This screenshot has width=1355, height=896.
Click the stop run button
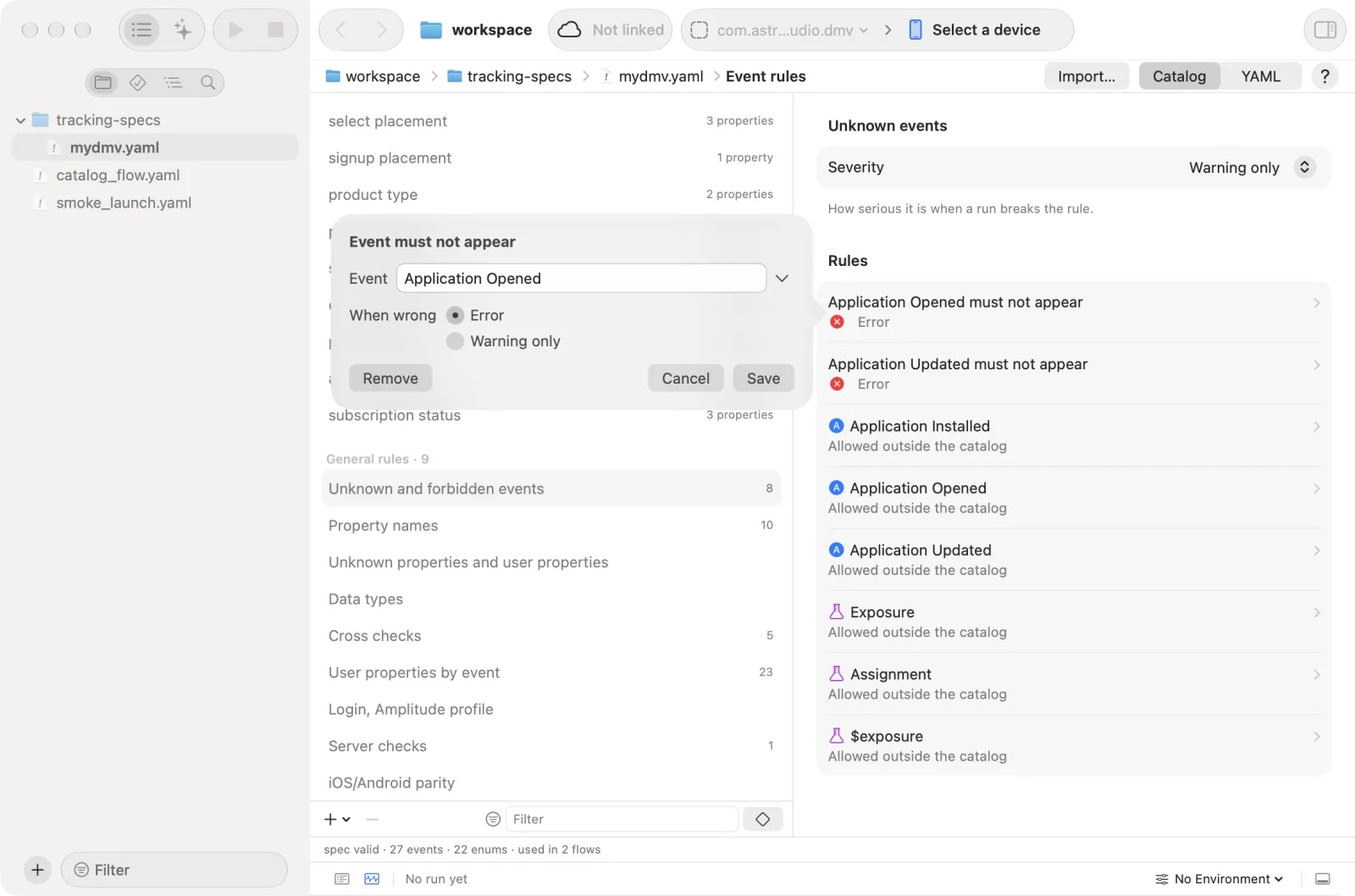275,30
